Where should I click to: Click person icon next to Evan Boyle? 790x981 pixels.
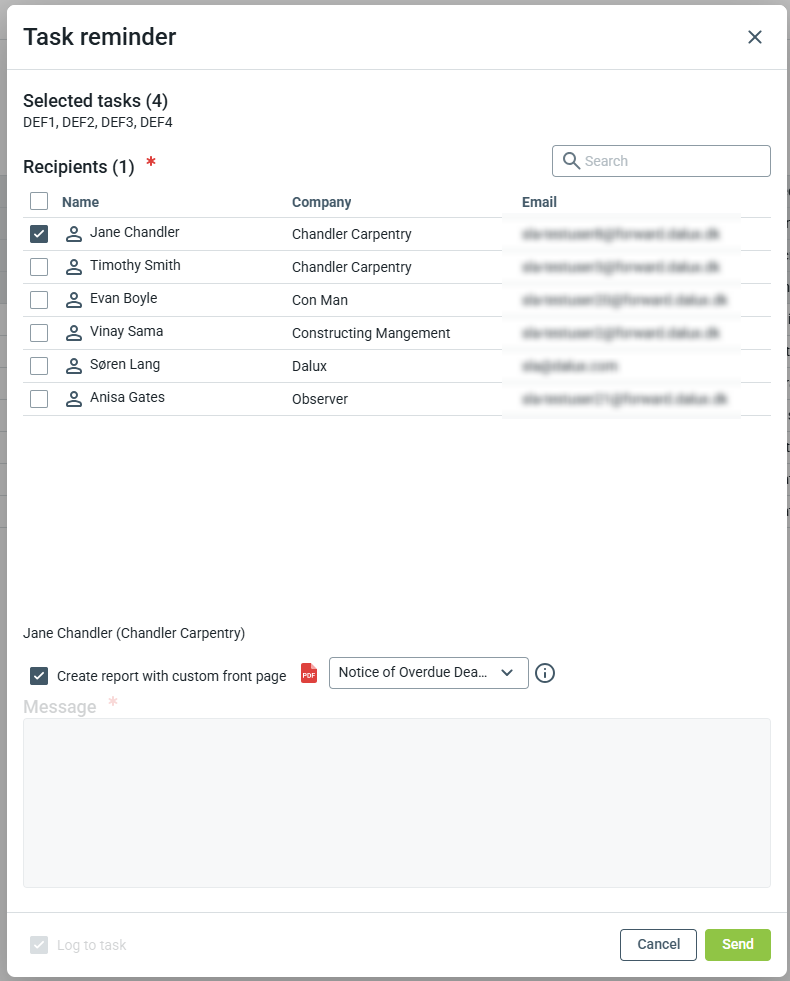tap(73, 300)
